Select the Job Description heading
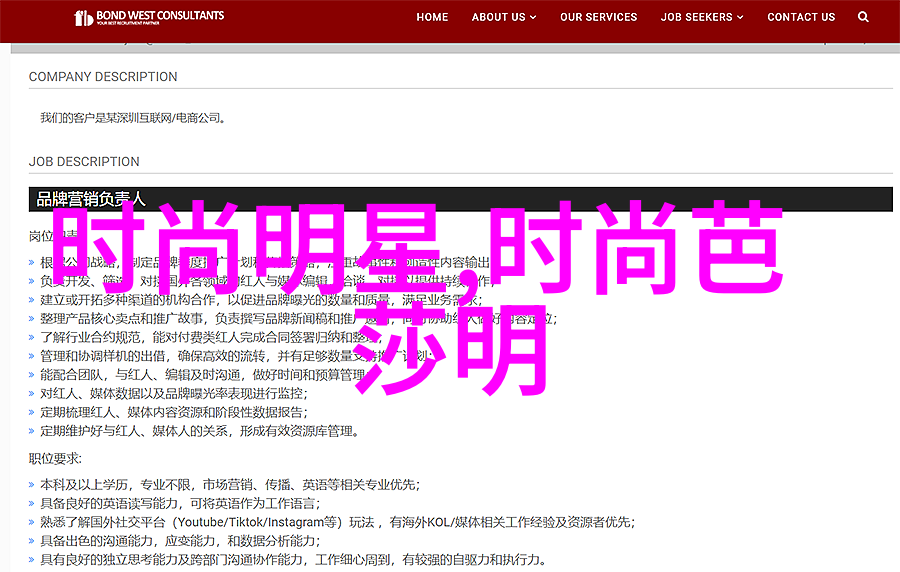900x572 pixels. click(84, 162)
